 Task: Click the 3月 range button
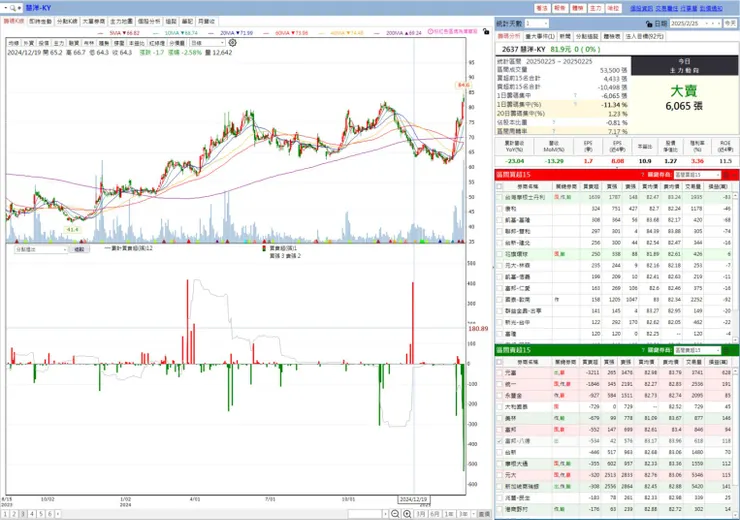coord(420,514)
